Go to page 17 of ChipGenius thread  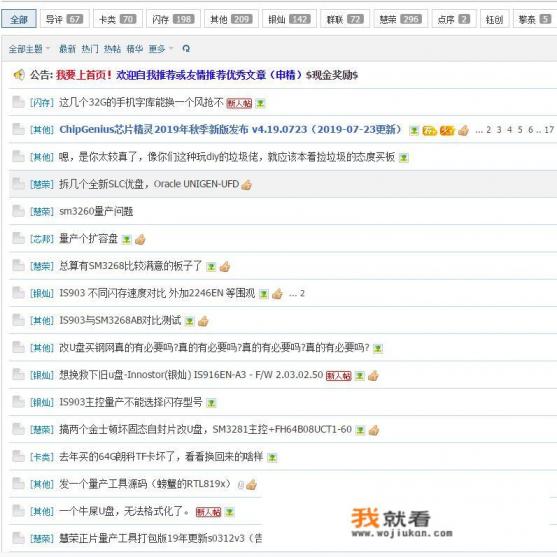tap(549, 130)
